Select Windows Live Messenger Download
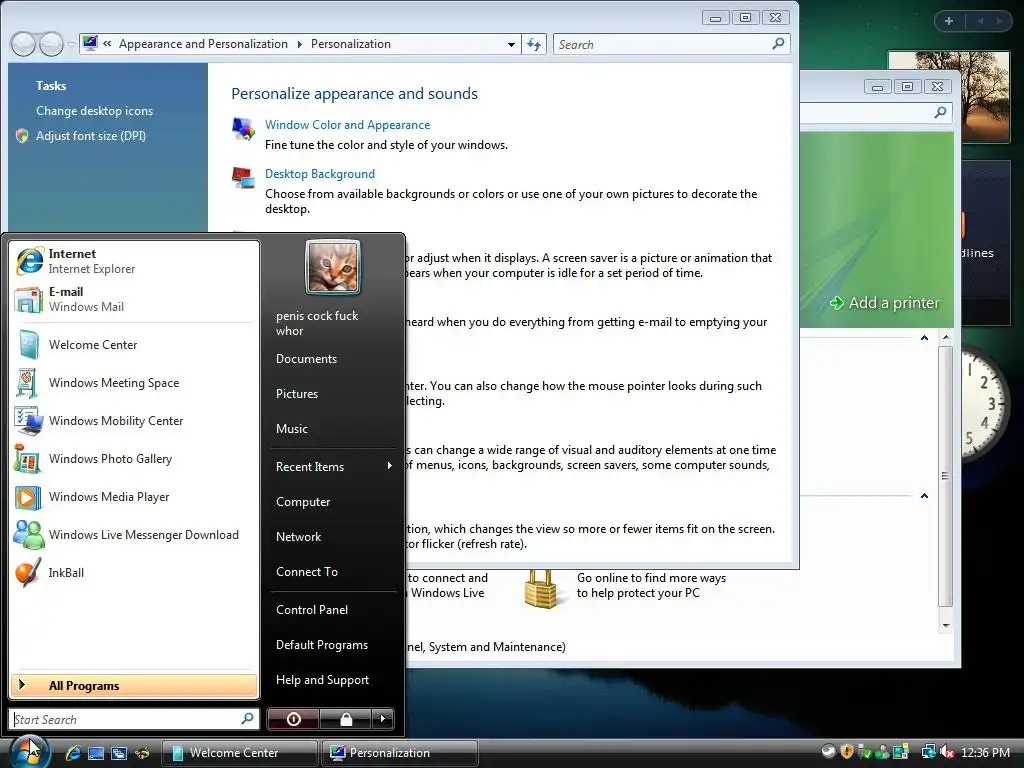Screen dimensions: 1024x768 click(134, 534)
